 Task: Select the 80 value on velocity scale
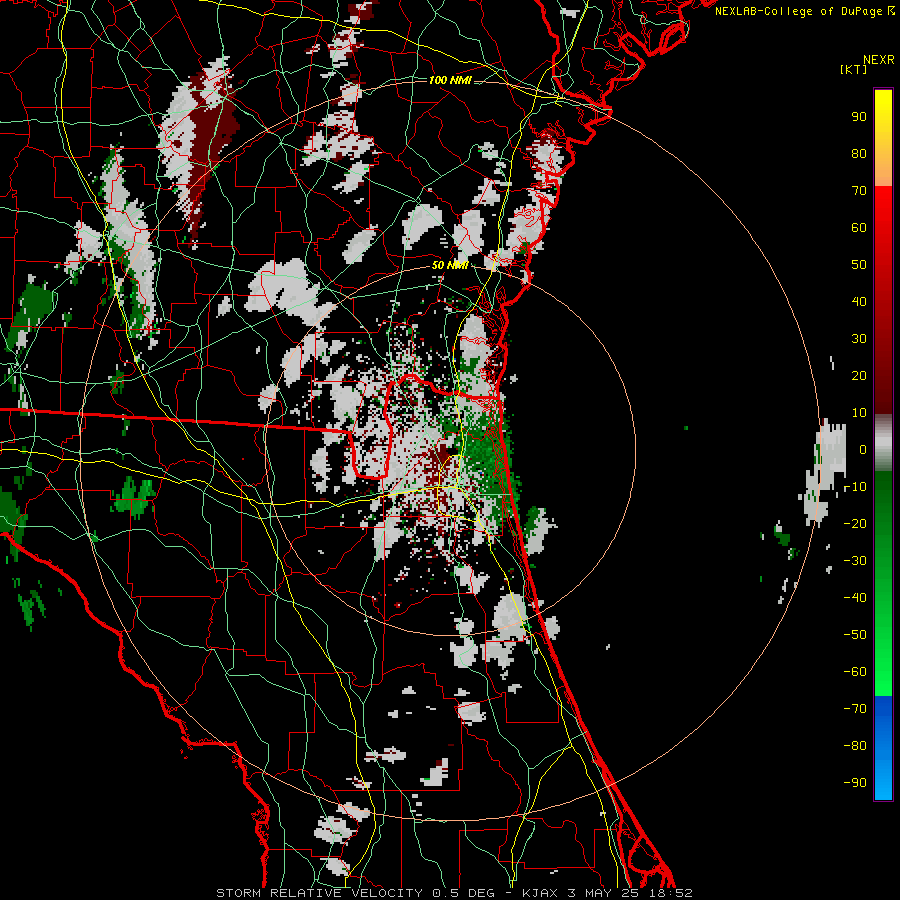[859, 153]
